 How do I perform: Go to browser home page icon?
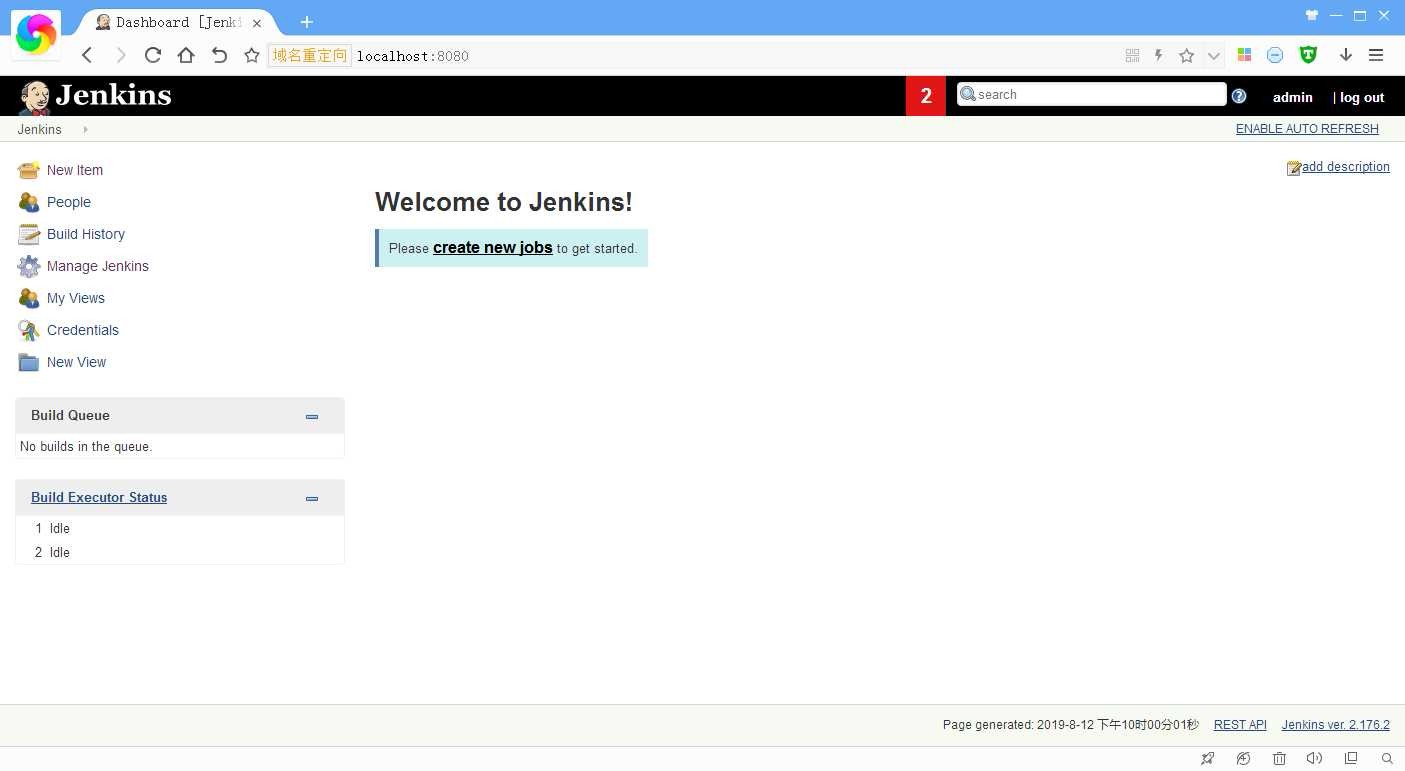[x=186, y=56]
